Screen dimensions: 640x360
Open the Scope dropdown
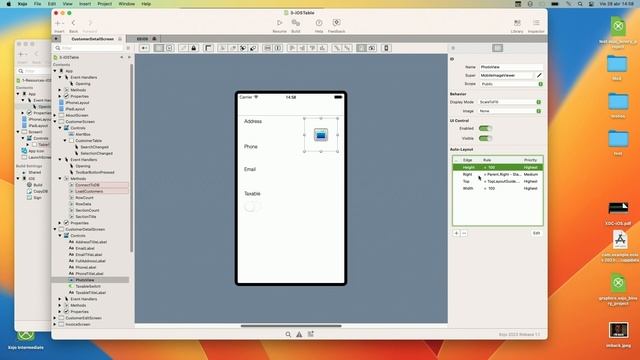pyautogui.click(x=511, y=84)
